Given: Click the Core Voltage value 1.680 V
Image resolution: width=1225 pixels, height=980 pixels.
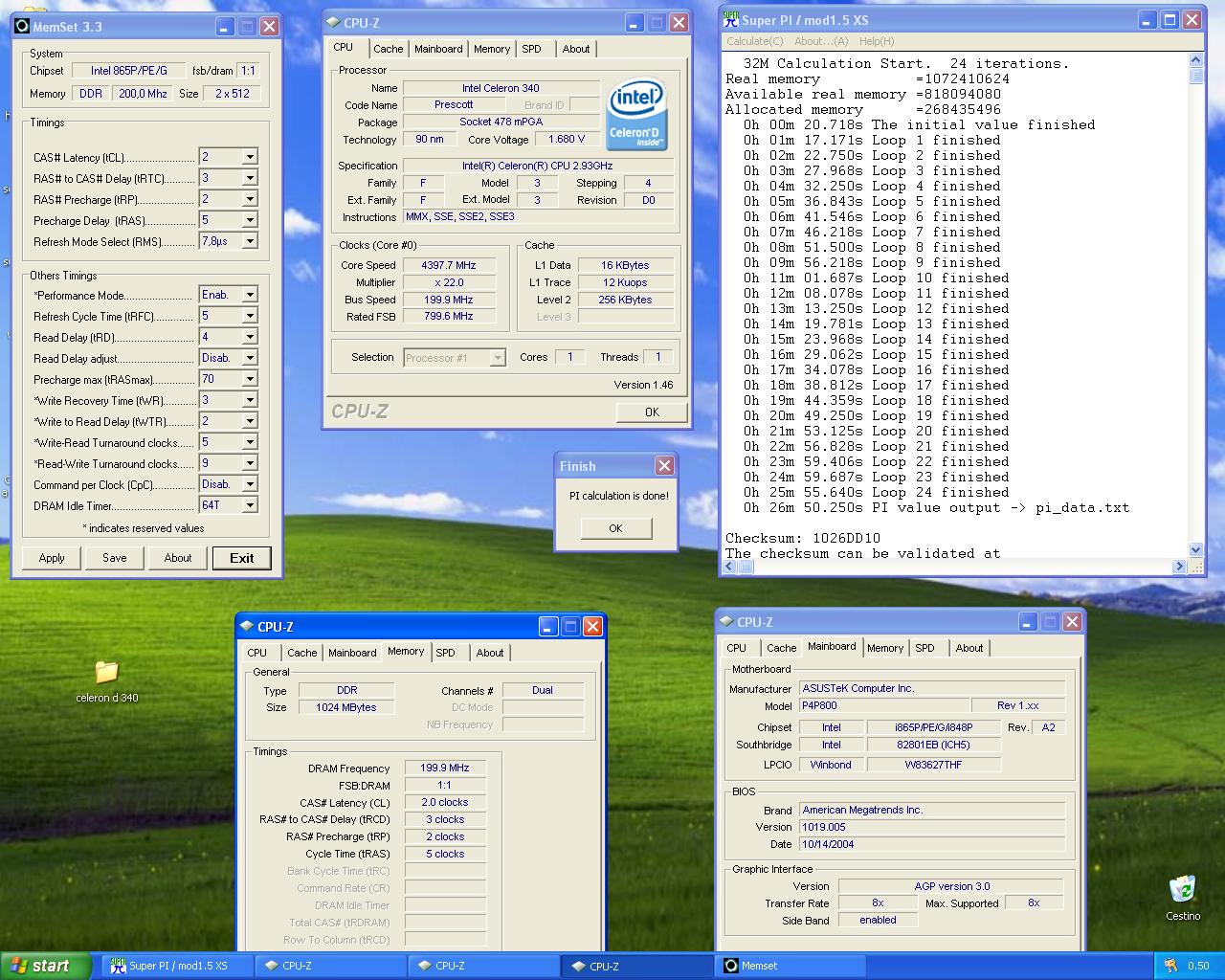Looking at the screenshot, I should [x=566, y=139].
